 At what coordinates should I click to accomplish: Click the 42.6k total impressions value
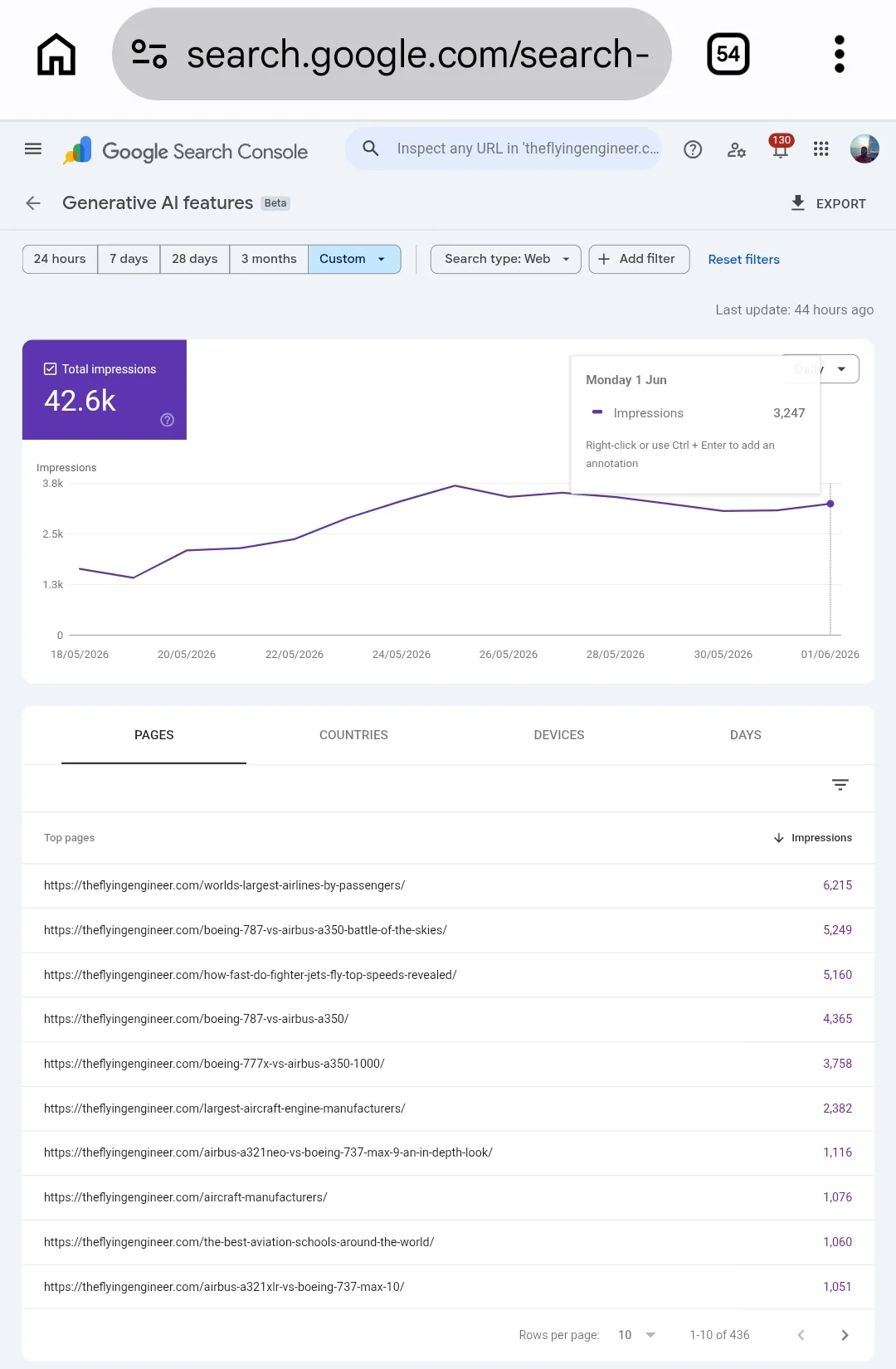pyautogui.click(x=80, y=401)
